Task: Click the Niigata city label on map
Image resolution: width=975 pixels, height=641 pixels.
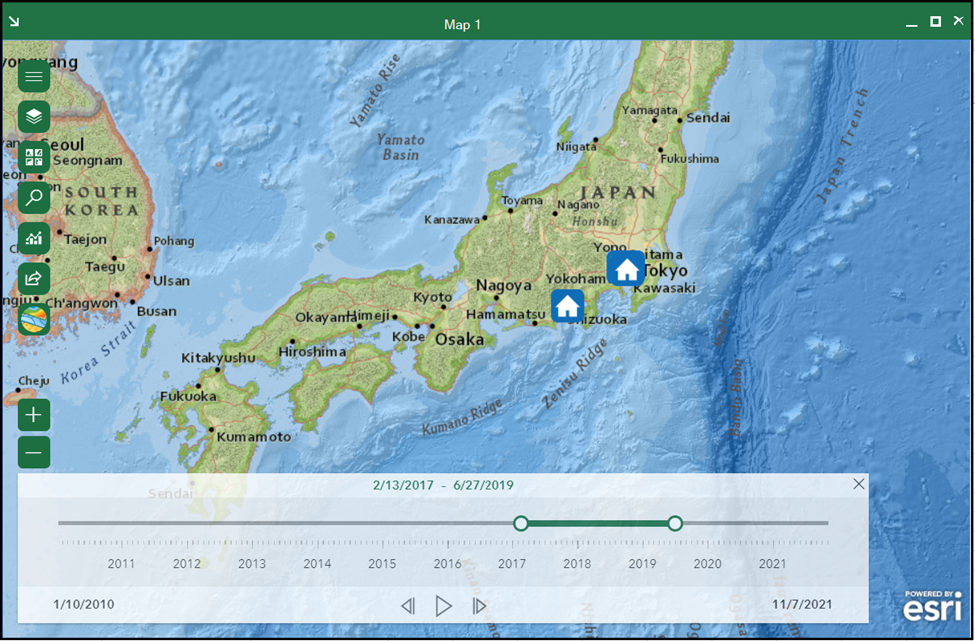Action: (576, 147)
